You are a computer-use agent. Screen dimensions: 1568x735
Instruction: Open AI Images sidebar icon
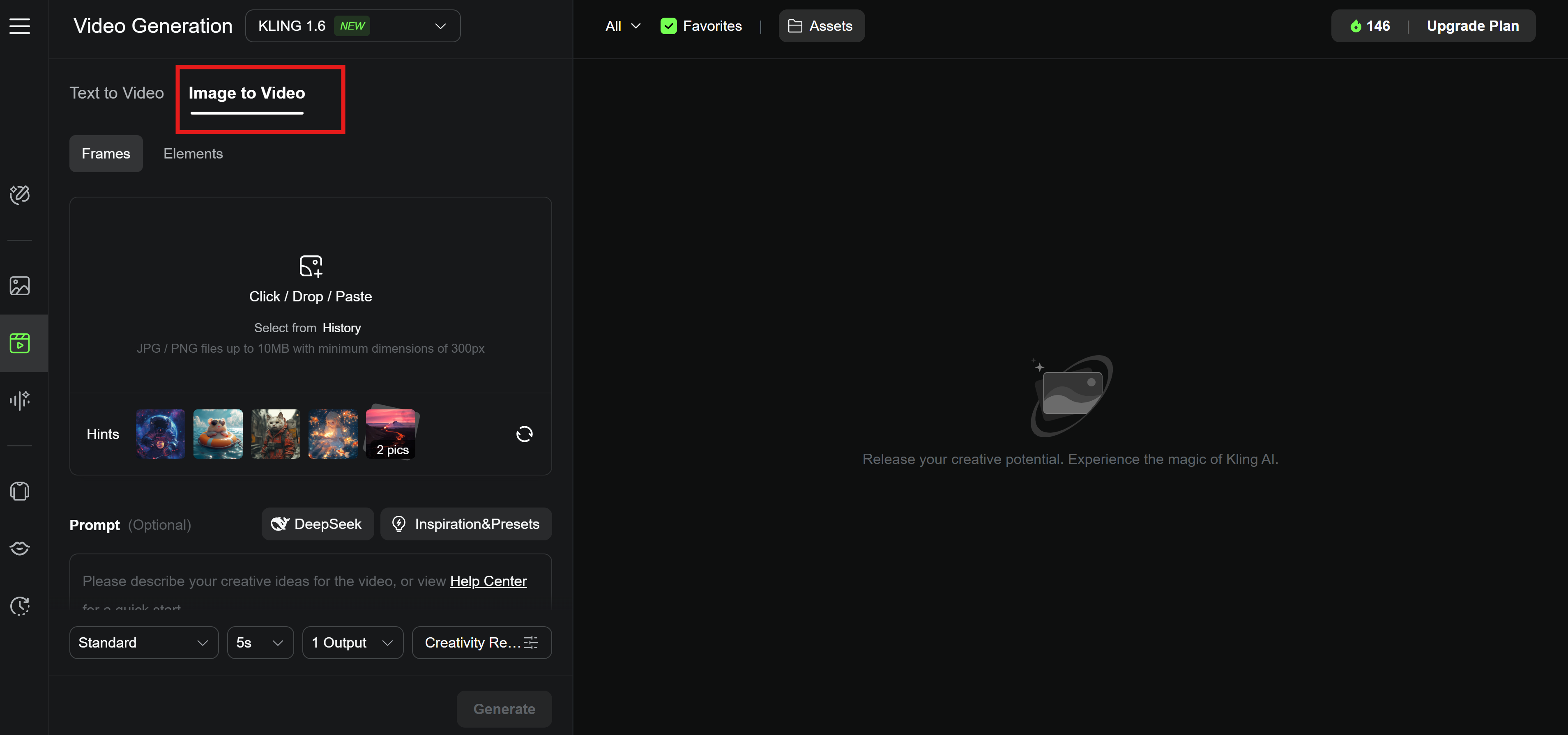[19, 286]
